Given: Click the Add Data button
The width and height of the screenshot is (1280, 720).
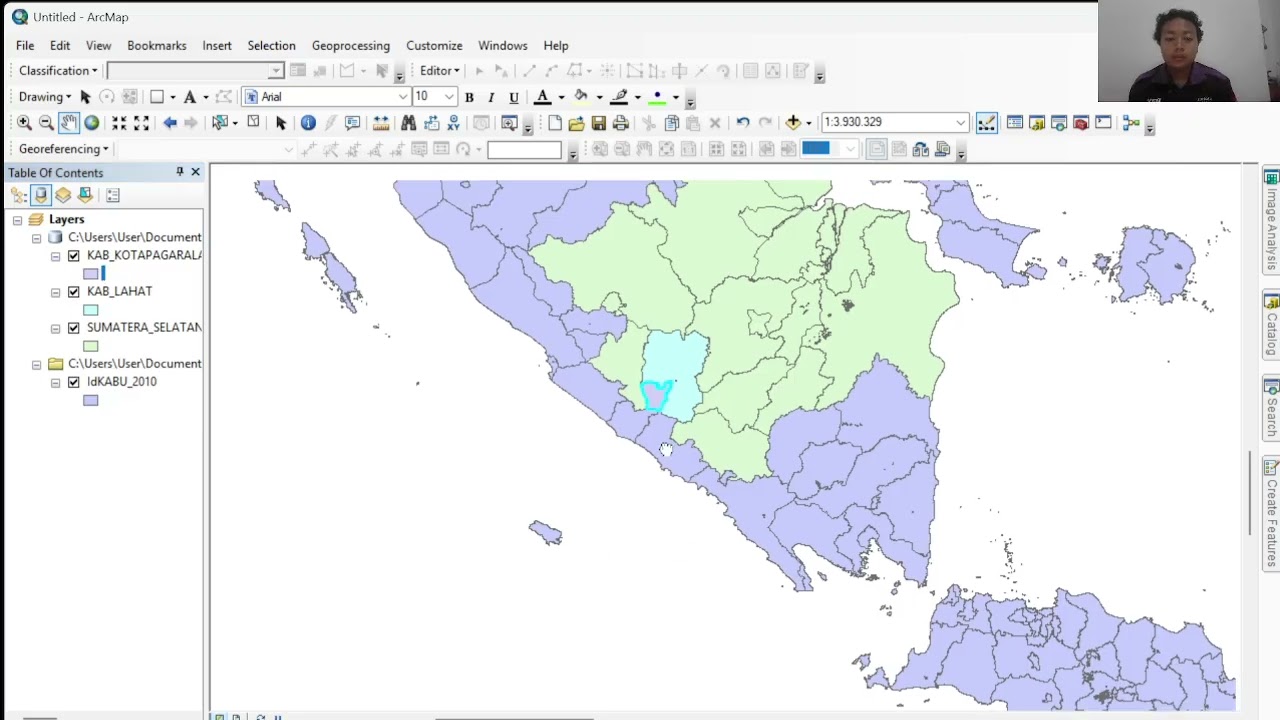Looking at the screenshot, I should (x=793, y=122).
